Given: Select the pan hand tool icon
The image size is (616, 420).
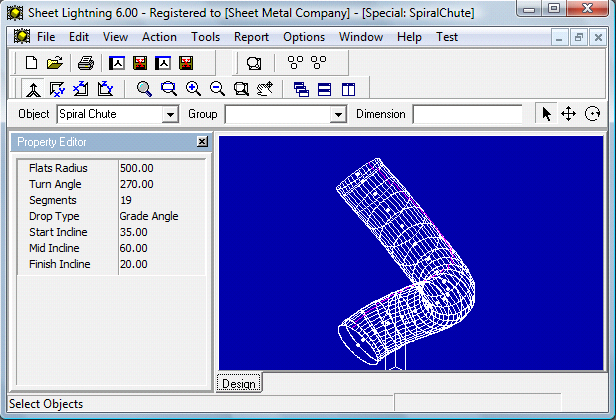Looking at the screenshot, I should point(265,89).
